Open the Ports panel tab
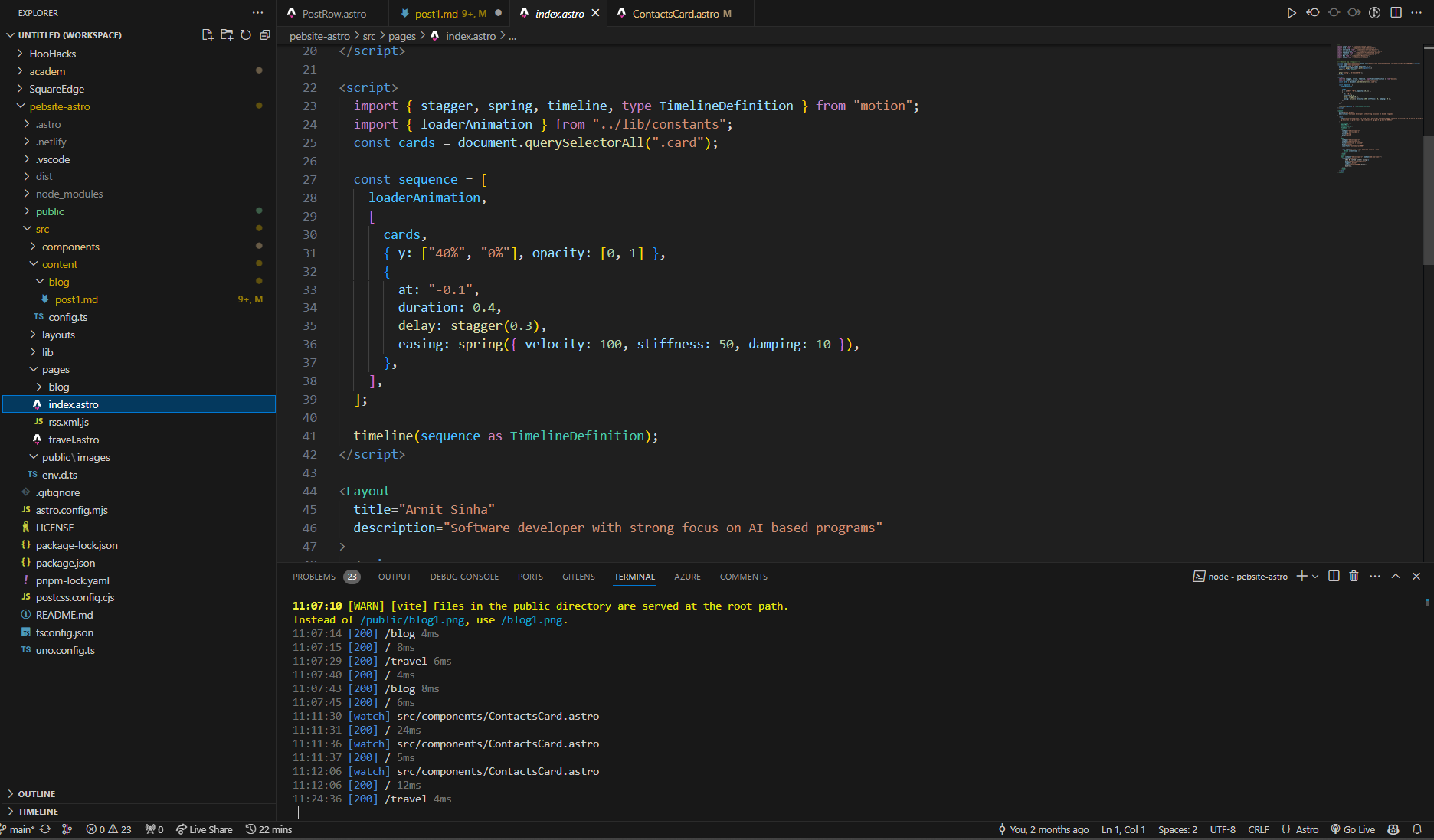Screen dimensions: 1434x840 click(x=530, y=577)
